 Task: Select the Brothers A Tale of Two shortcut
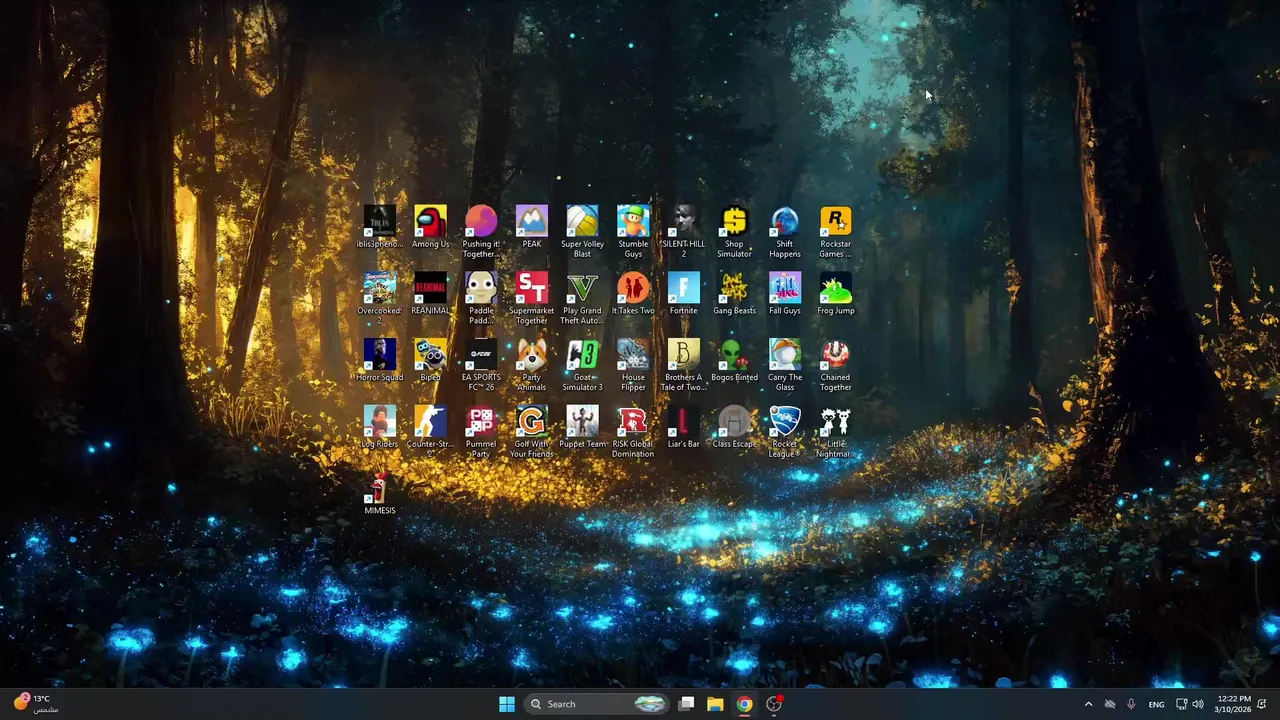[x=684, y=365]
